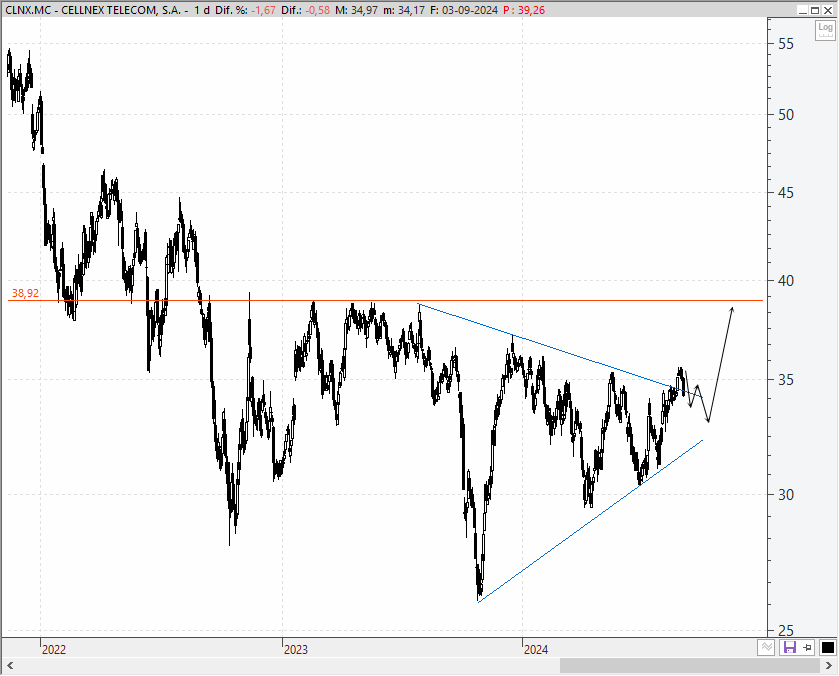Click the horizontal scrollbar thumb
This screenshot has height=676, width=839.
click(x=690, y=666)
